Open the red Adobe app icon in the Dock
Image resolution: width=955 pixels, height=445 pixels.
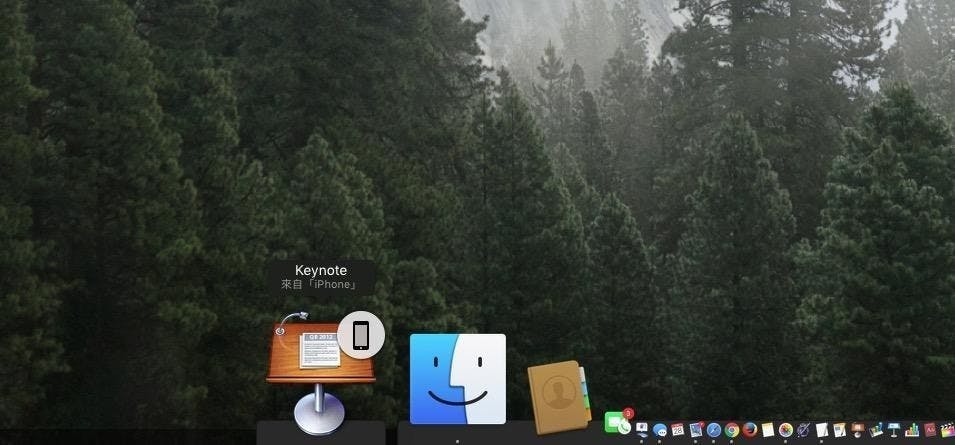point(929,430)
